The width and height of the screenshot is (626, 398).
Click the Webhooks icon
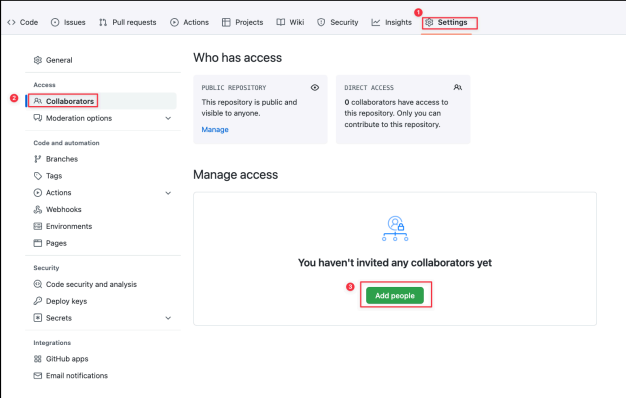click(38, 210)
